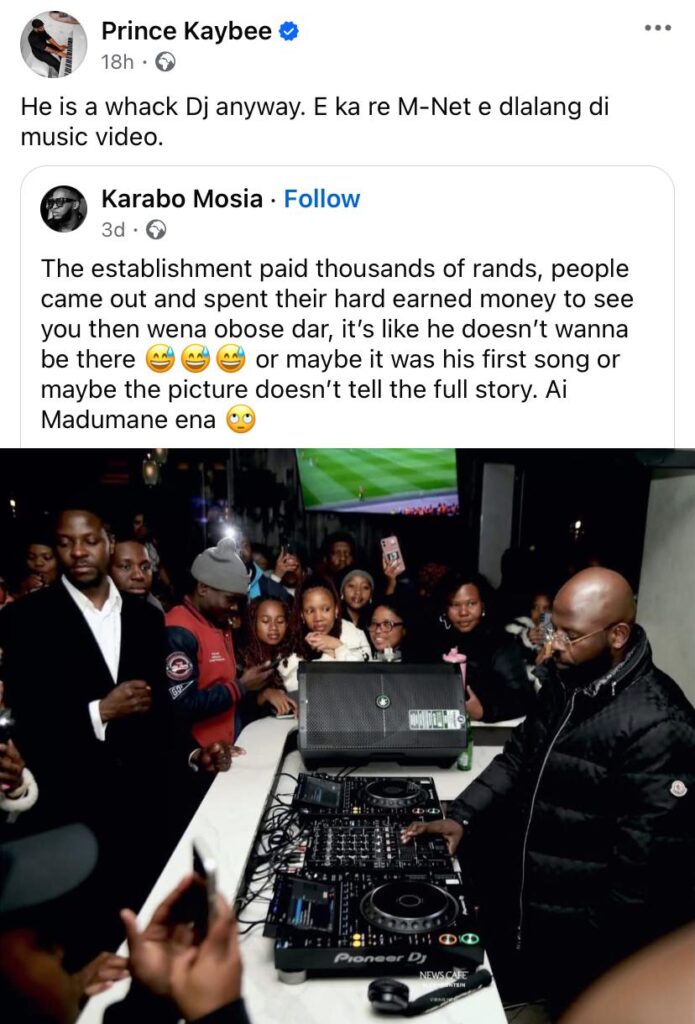Click the first sweat-smile emoji

[160, 359]
